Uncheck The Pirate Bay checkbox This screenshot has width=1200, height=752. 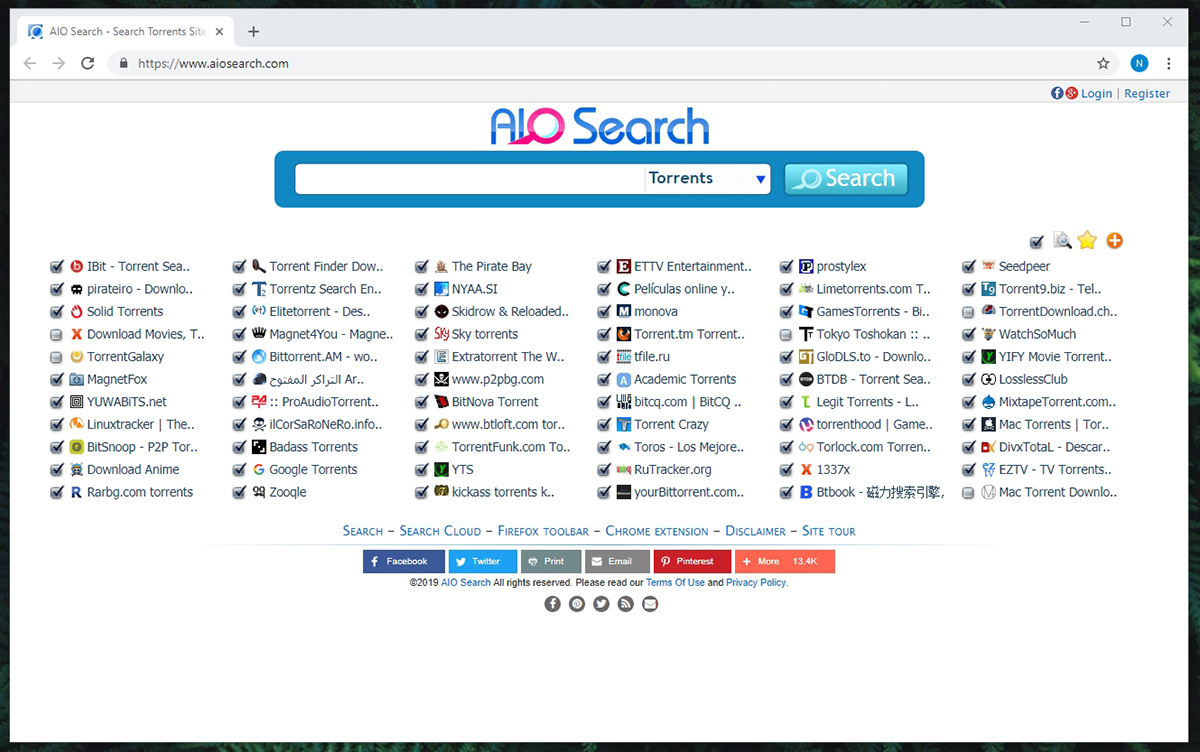[x=422, y=267]
